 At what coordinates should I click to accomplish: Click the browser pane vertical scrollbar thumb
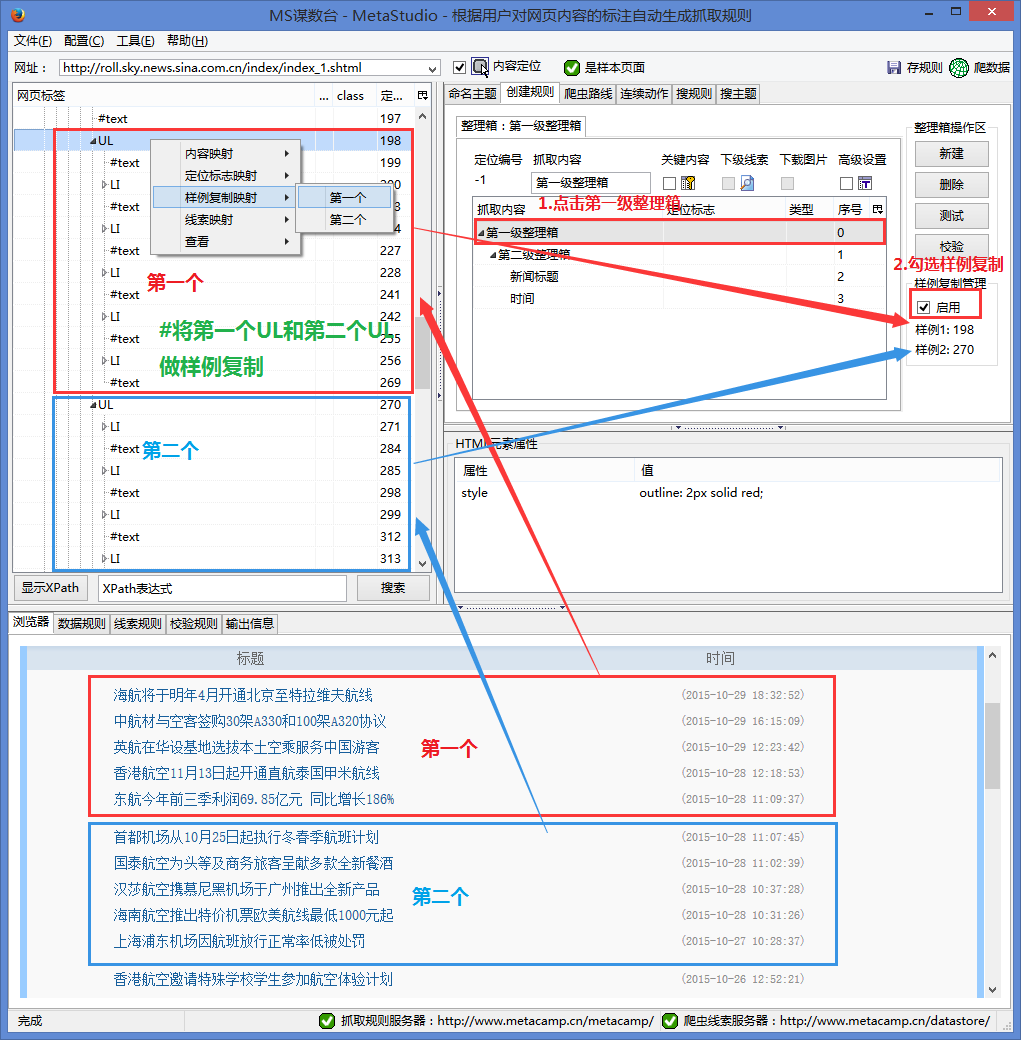(992, 746)
